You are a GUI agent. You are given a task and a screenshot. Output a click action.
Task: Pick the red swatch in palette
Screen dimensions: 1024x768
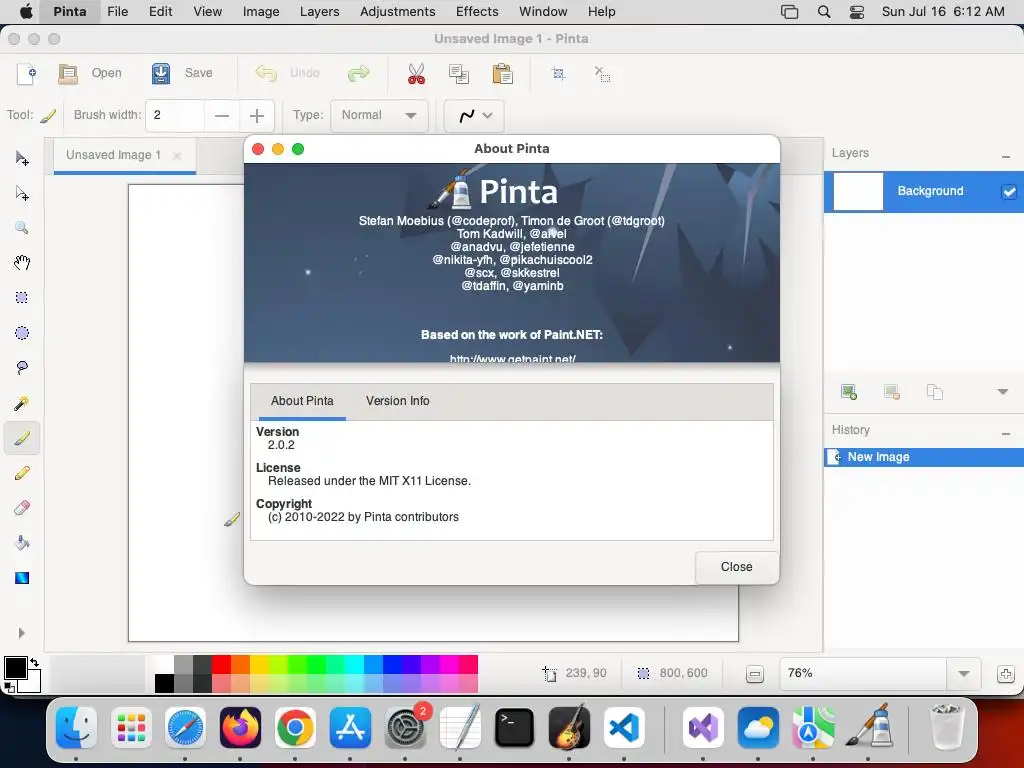[x=221, y=664]
